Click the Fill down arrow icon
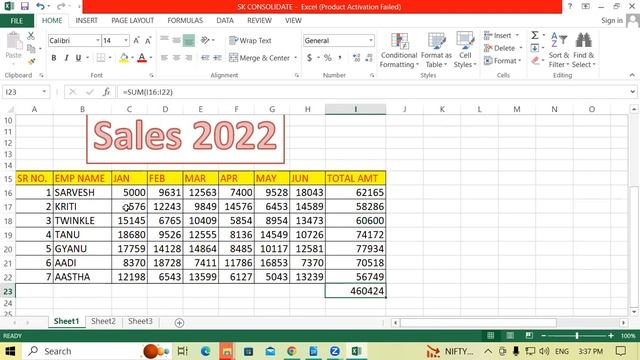Screen dimensions: 640x360 tap(535, 48)
